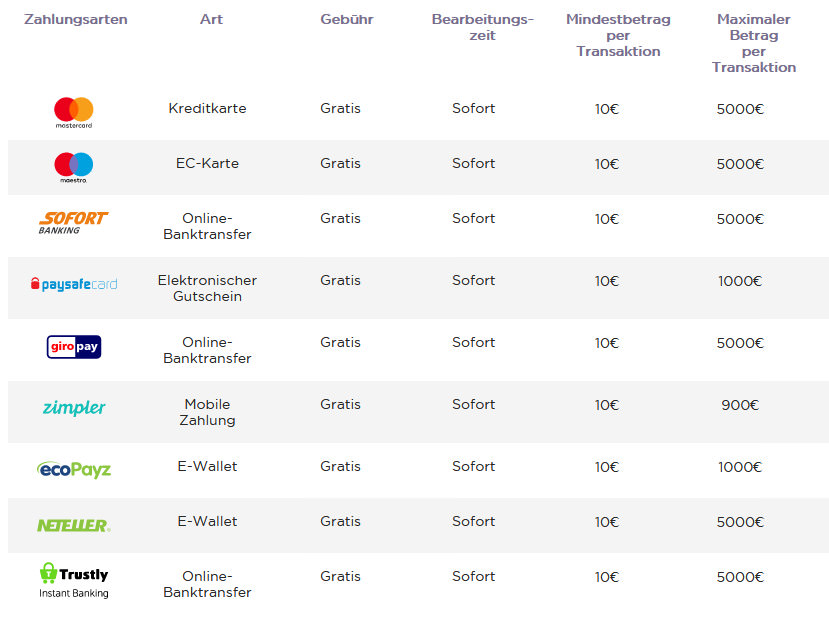This screenshot has width=829, height=621.
Task: Click the Mindestbetrag per Transaktion header
Action: (618, 35)
